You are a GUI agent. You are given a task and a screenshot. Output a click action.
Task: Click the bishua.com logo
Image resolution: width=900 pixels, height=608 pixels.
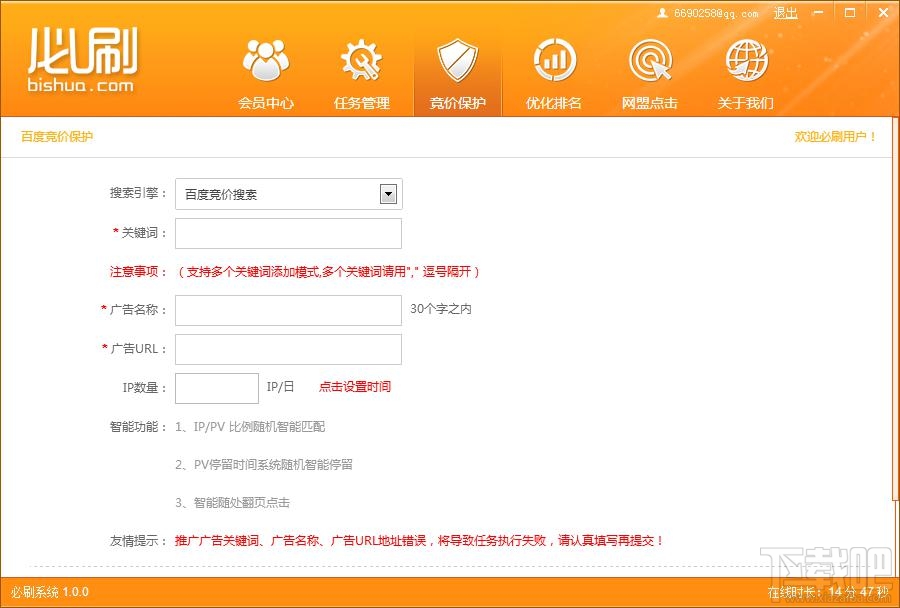click(x=82, y=60)
